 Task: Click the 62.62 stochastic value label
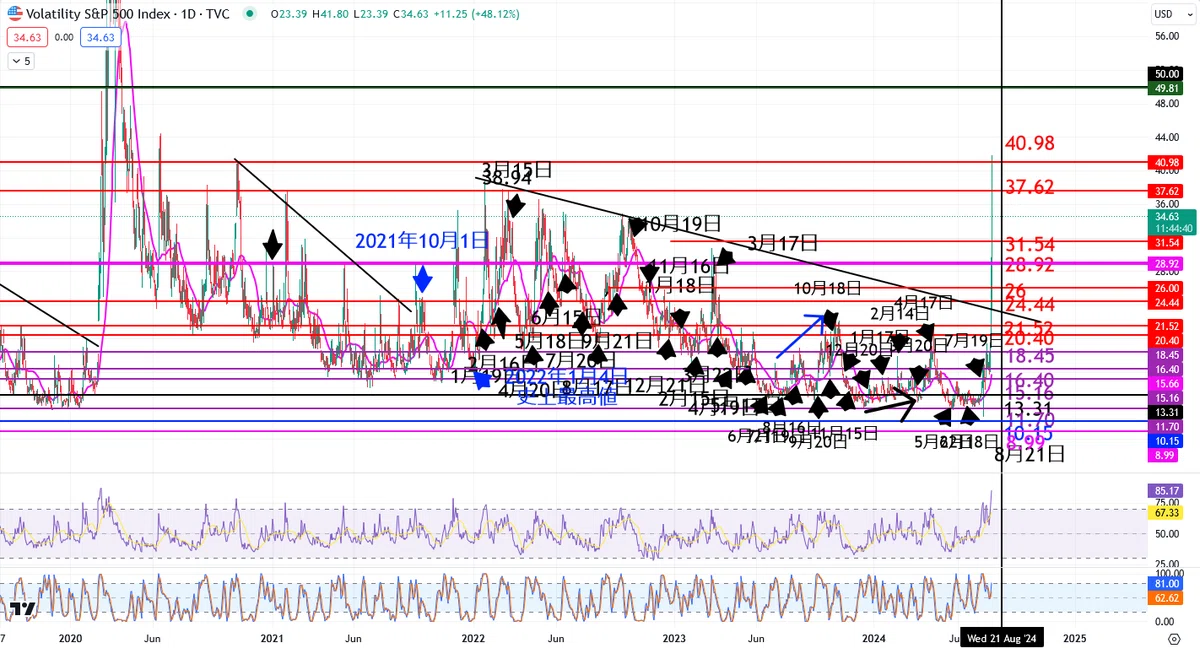pos(1167,597)
